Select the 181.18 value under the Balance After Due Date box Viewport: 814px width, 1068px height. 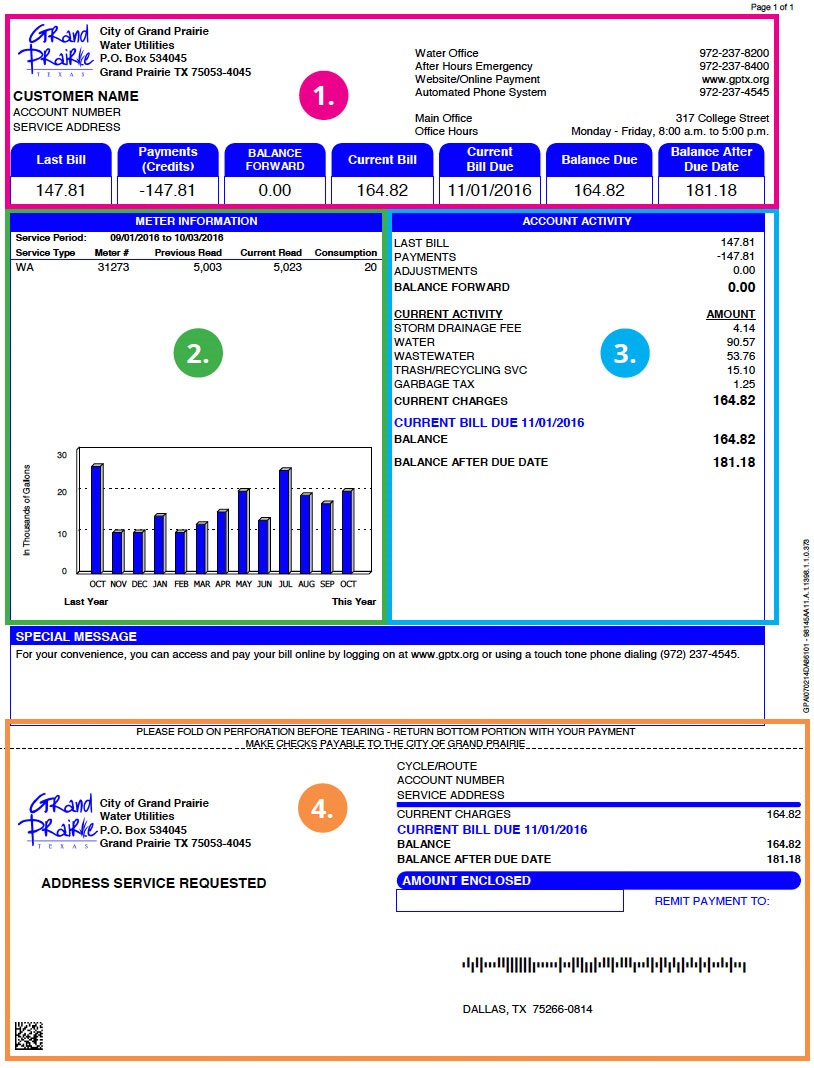click(x=711, y=190)
